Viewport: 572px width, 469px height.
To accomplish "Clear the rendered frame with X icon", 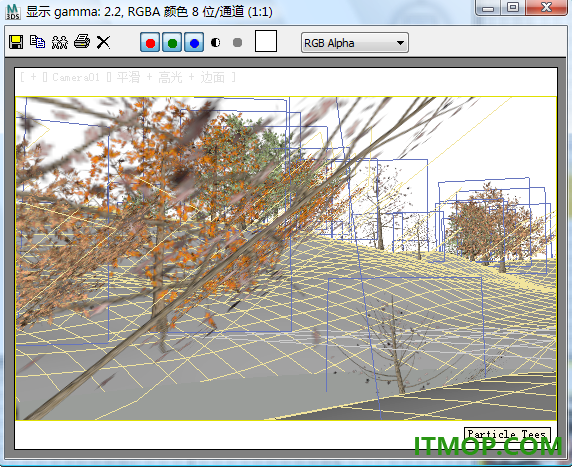I will [x=104, y=42].
